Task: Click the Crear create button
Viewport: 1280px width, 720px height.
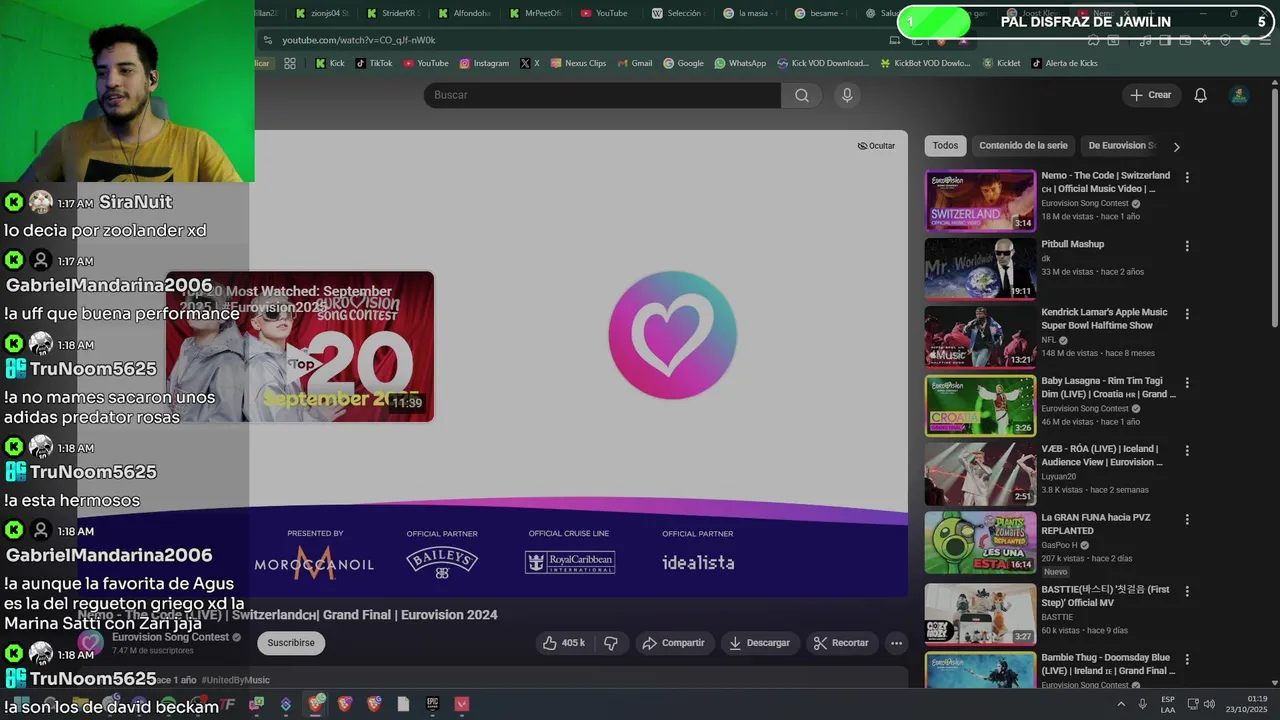Action: [1151, 95]
